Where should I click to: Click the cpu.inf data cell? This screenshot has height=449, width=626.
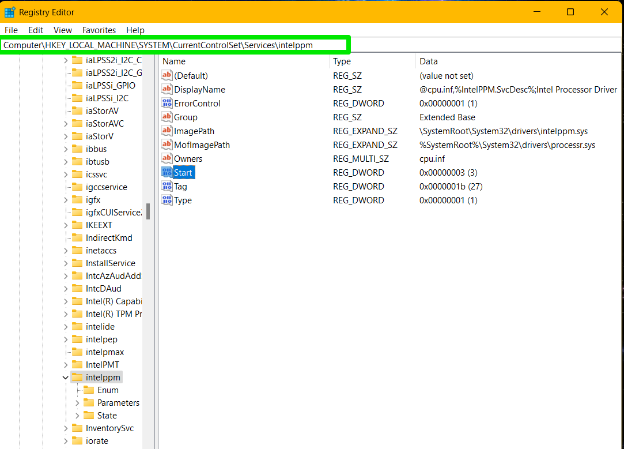coord(432,158)
